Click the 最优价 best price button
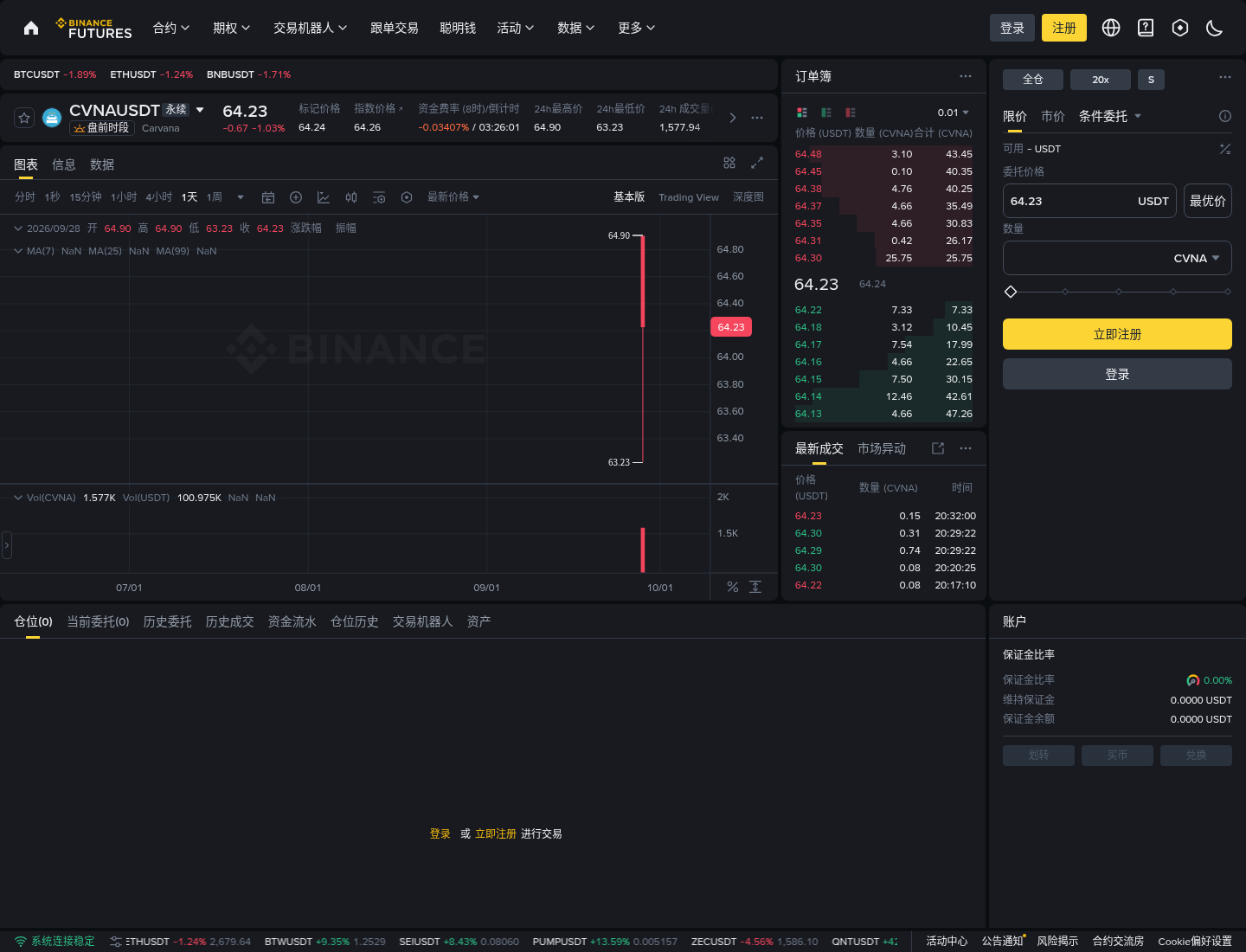The image size is (1246, 952). [1208, 201]
